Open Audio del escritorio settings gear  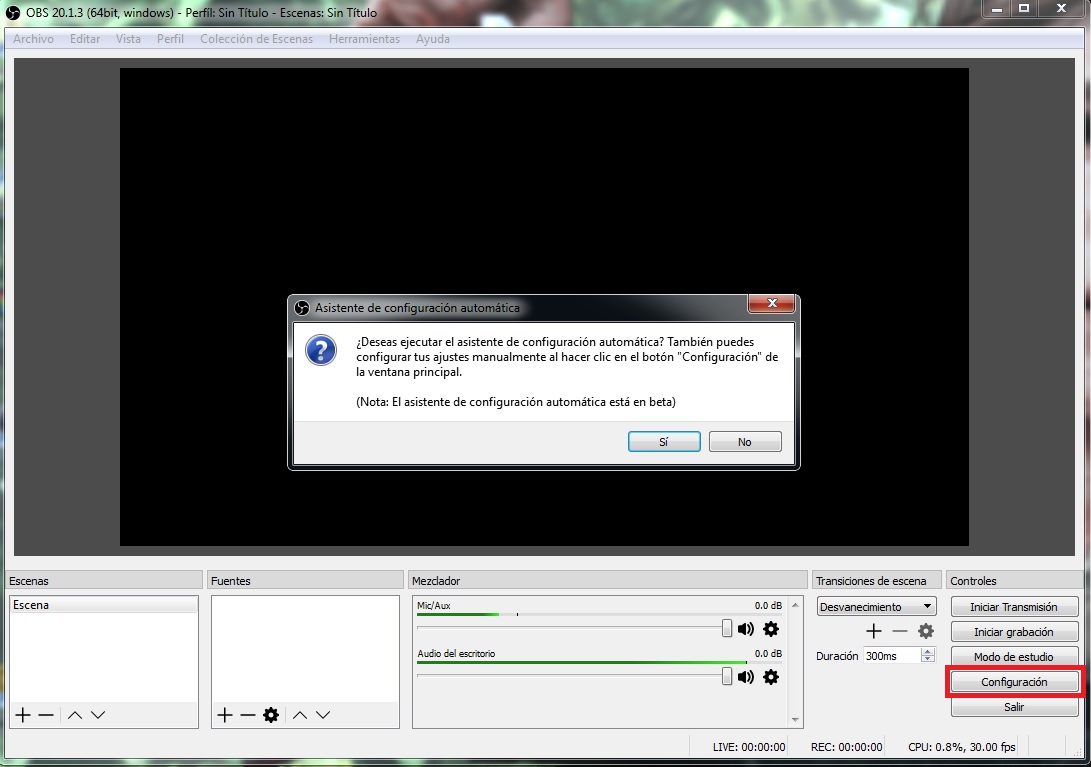tap(771, 677)
